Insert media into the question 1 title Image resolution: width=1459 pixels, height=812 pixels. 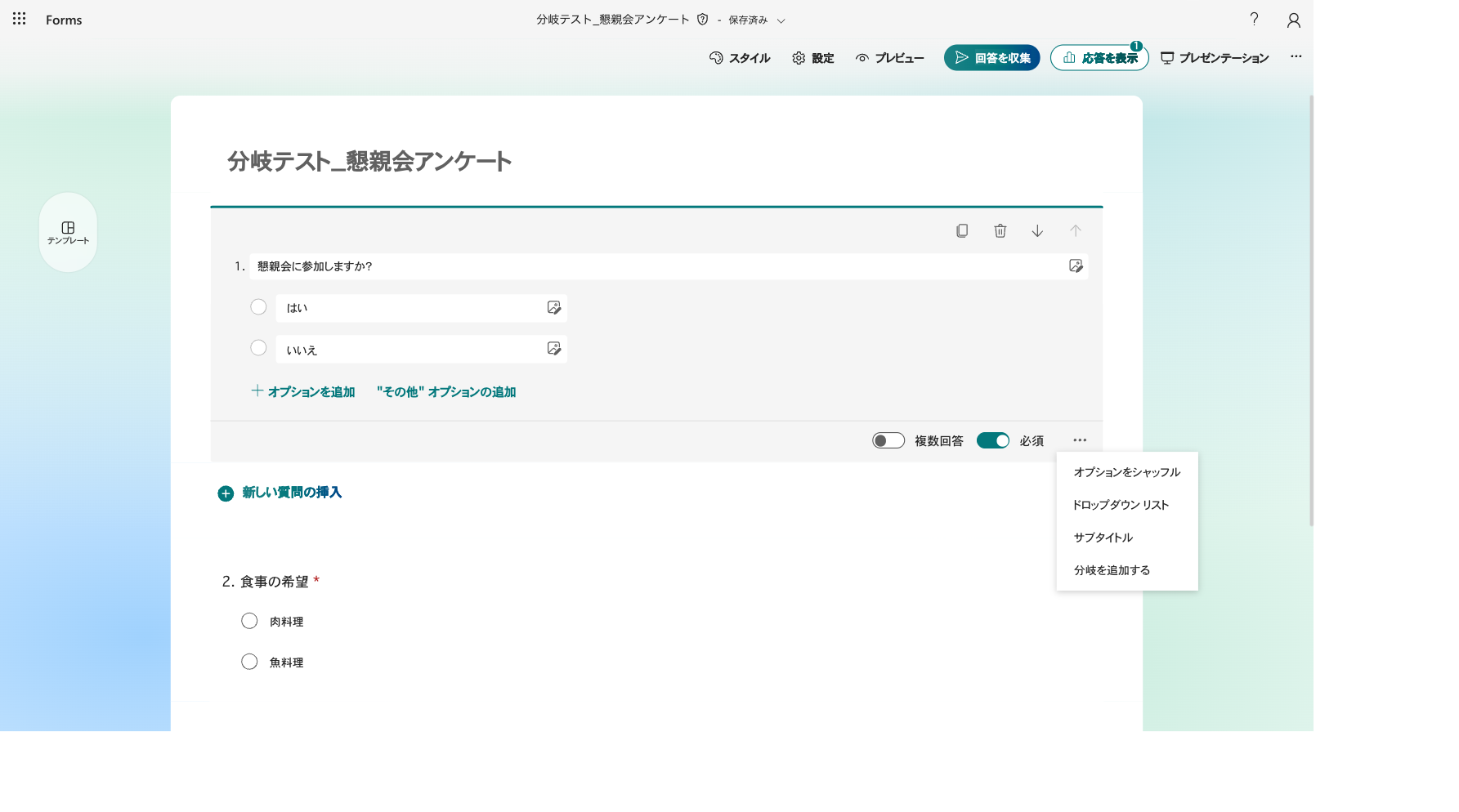click(1076, 265)
